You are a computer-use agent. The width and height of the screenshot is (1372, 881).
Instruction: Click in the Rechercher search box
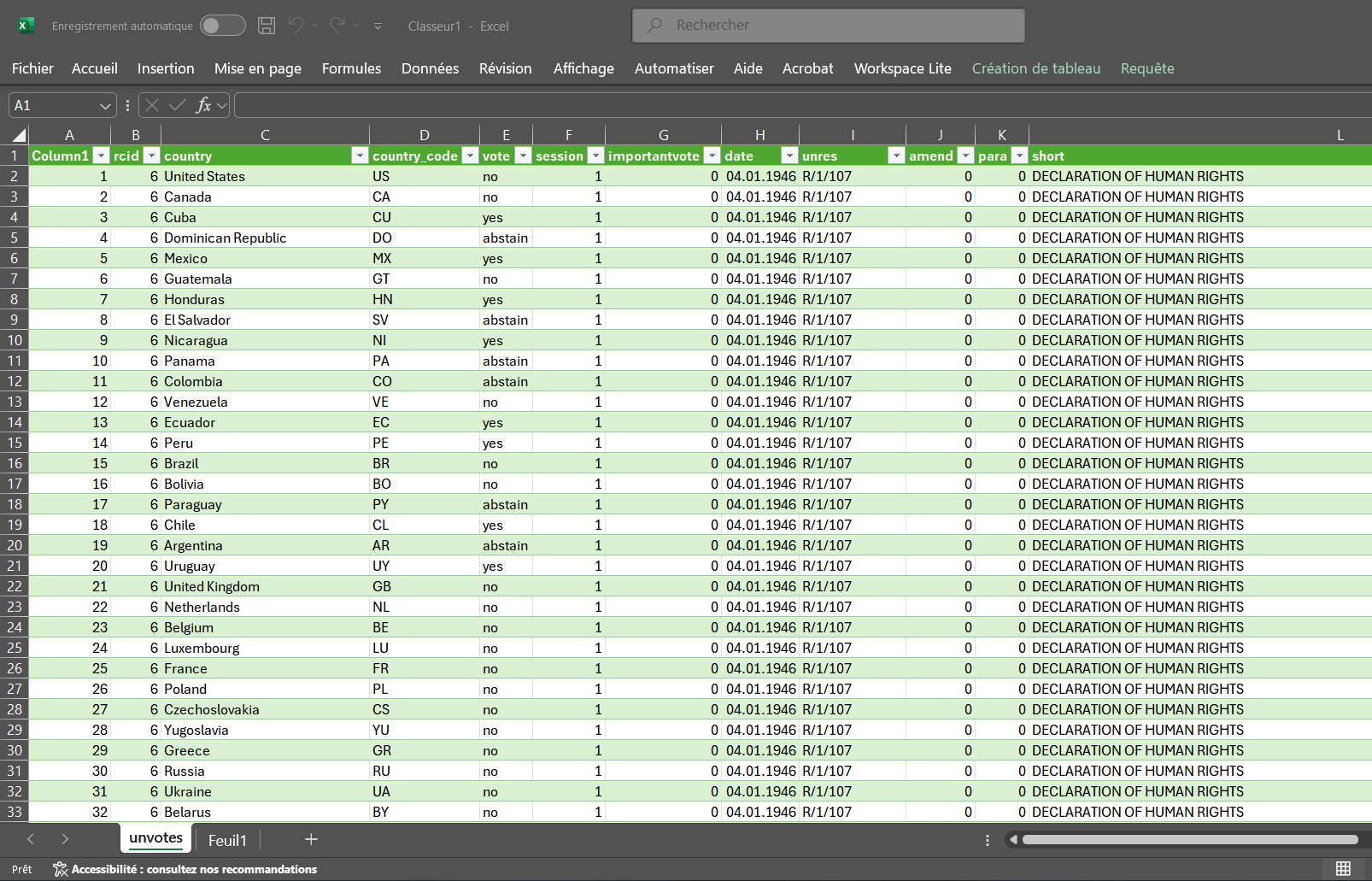point(828,26)
